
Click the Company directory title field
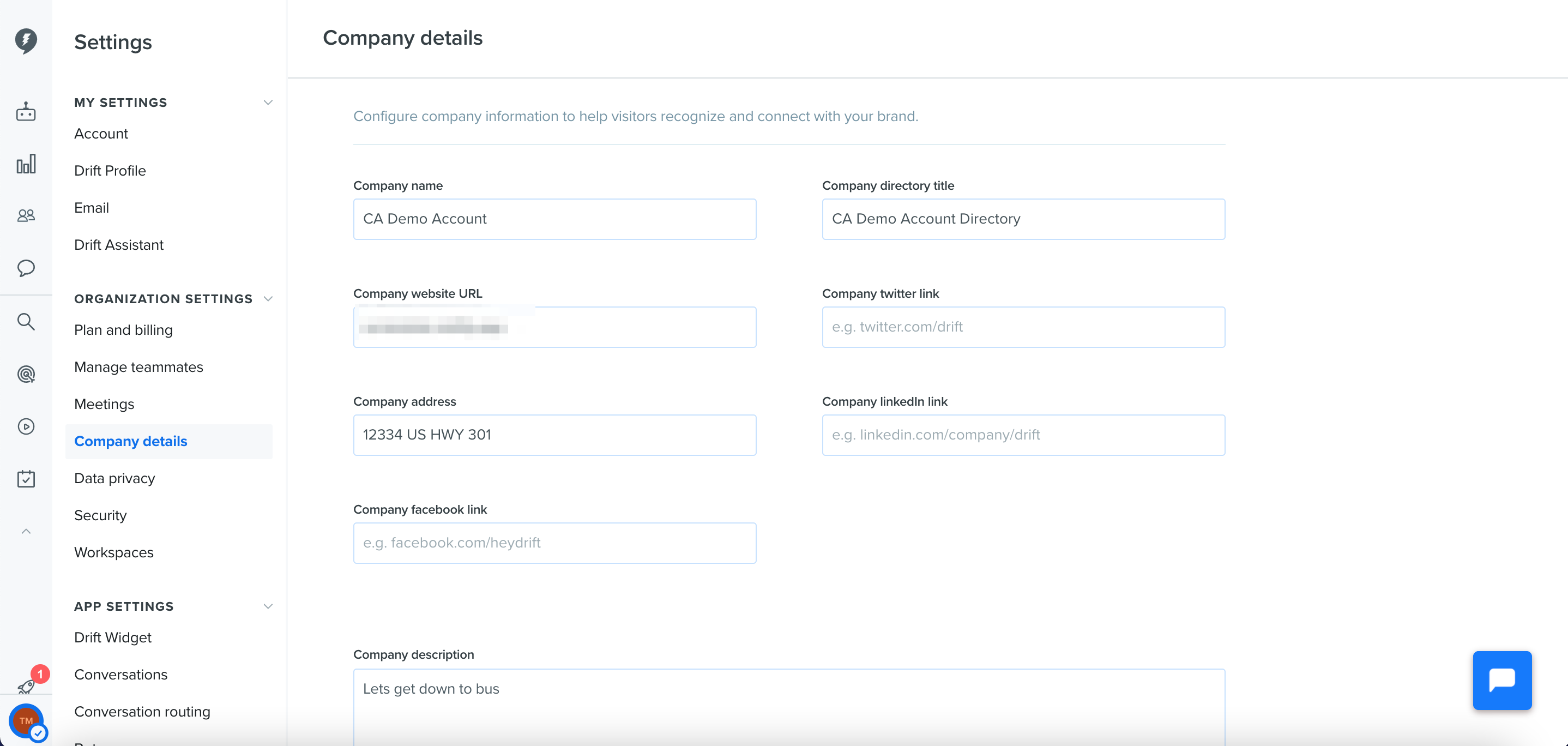pyautogui.click(x=1023, y=219)
